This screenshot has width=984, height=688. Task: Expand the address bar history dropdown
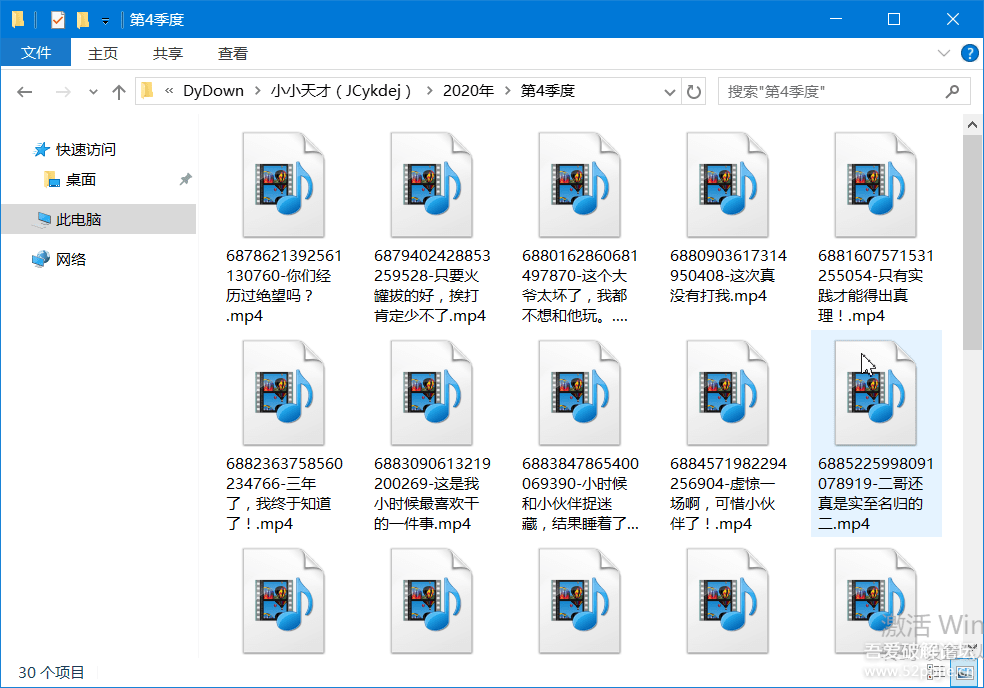670,92
